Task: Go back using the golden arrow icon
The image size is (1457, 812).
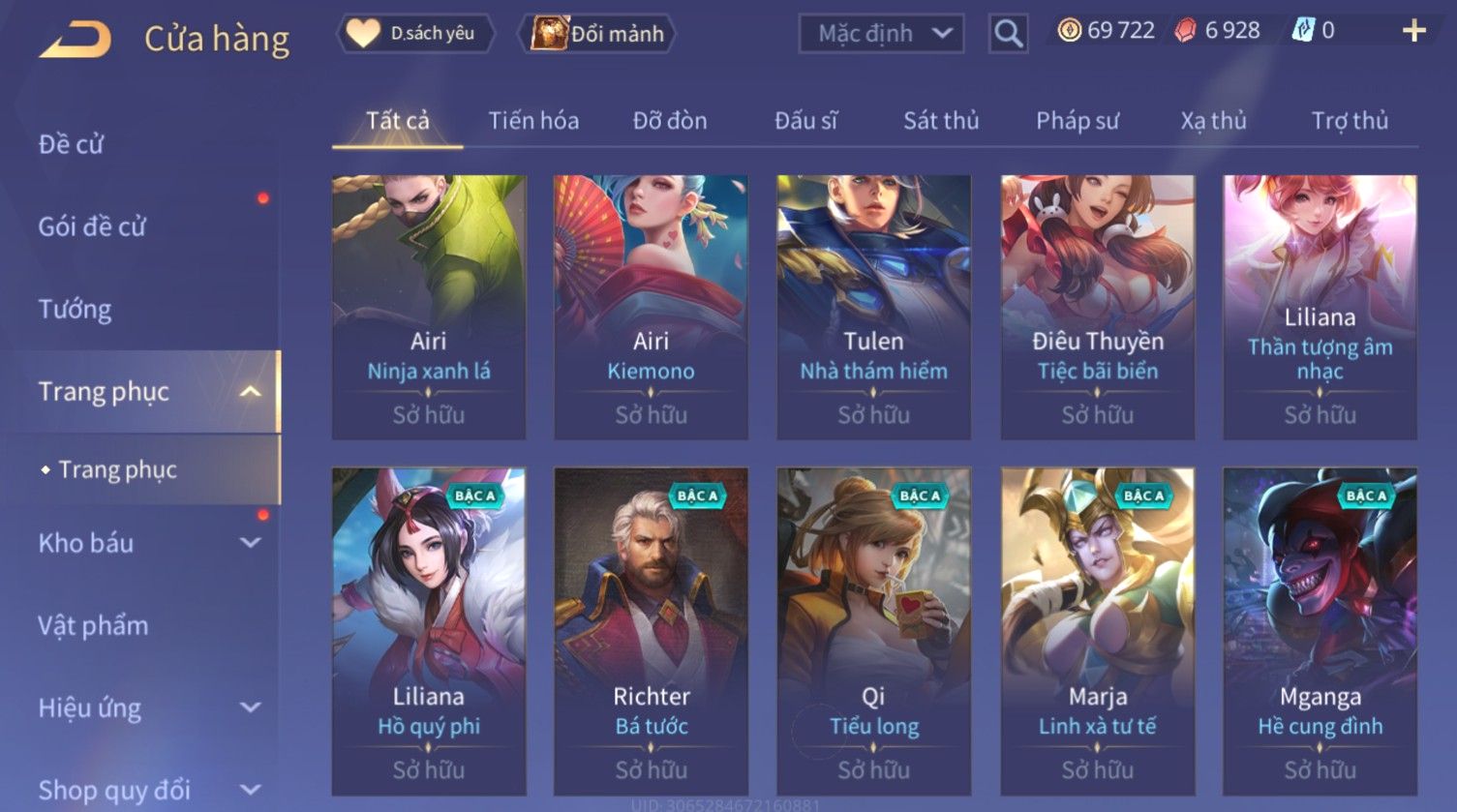Action: point(76,40)
